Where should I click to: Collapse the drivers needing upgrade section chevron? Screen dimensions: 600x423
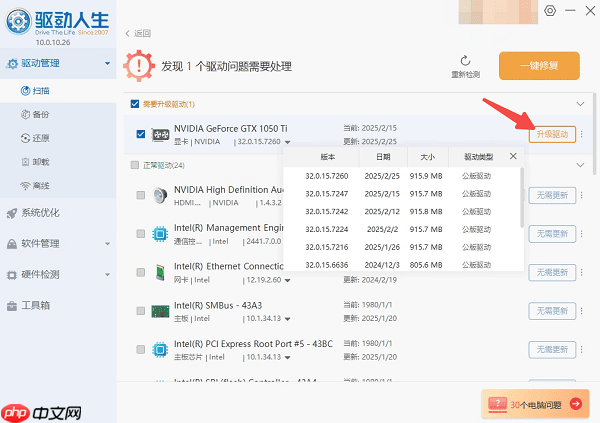tap(580, 104)
